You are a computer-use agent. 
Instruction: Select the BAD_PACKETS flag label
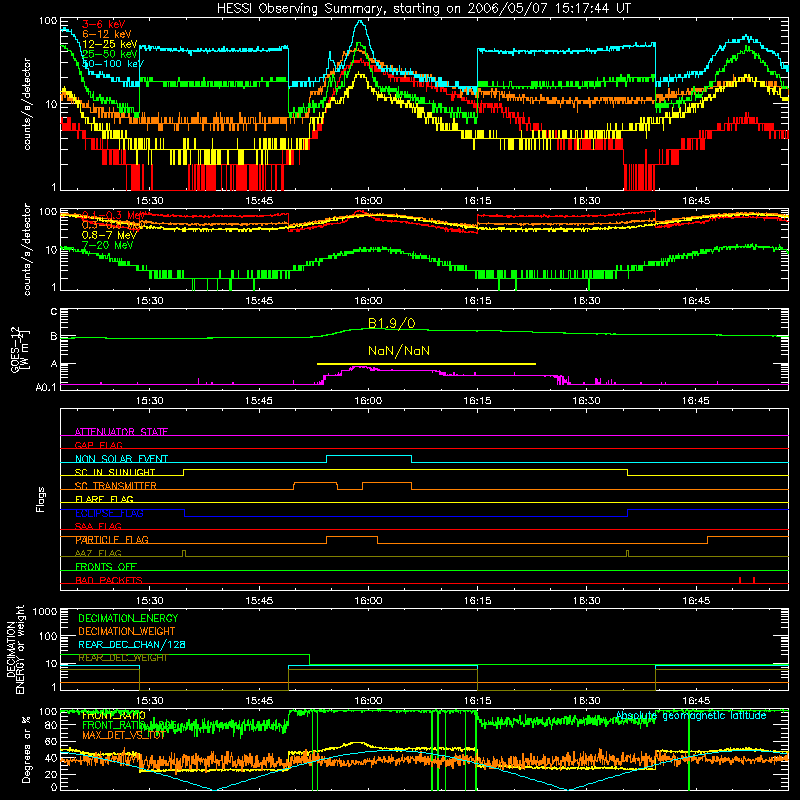coord(108,580)
